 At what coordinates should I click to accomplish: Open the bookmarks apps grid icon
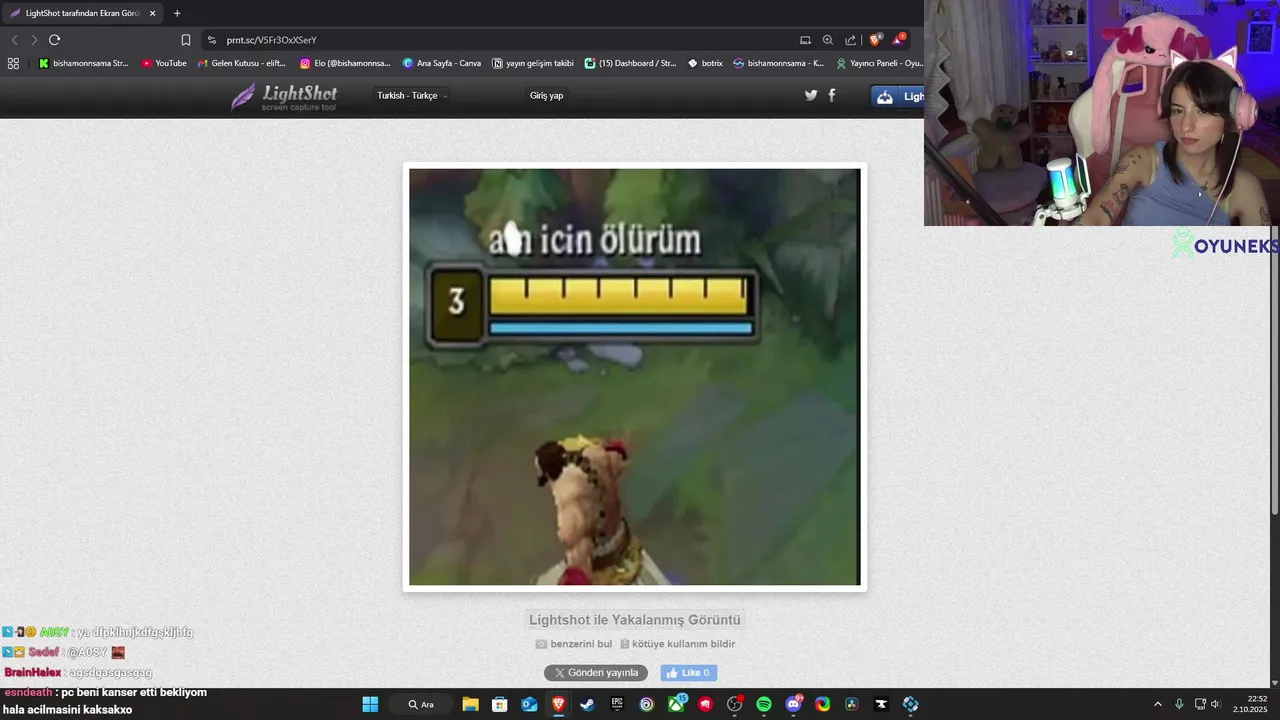coord(13,63)
